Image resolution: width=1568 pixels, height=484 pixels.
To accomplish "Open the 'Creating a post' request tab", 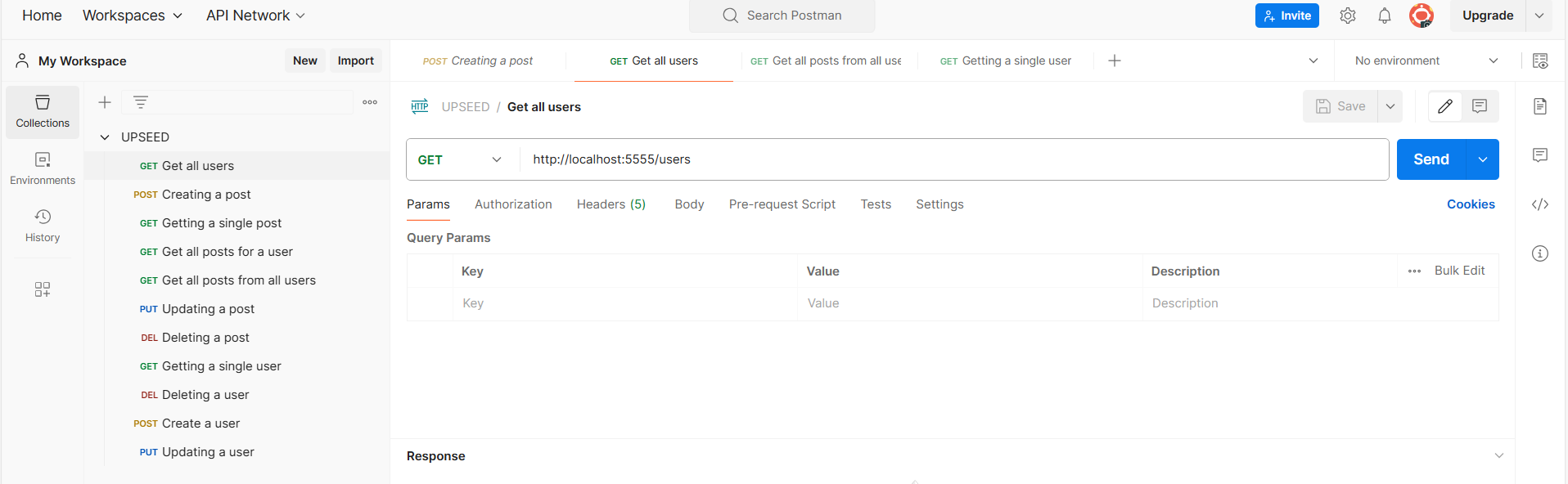I will (x=478, y=60).
